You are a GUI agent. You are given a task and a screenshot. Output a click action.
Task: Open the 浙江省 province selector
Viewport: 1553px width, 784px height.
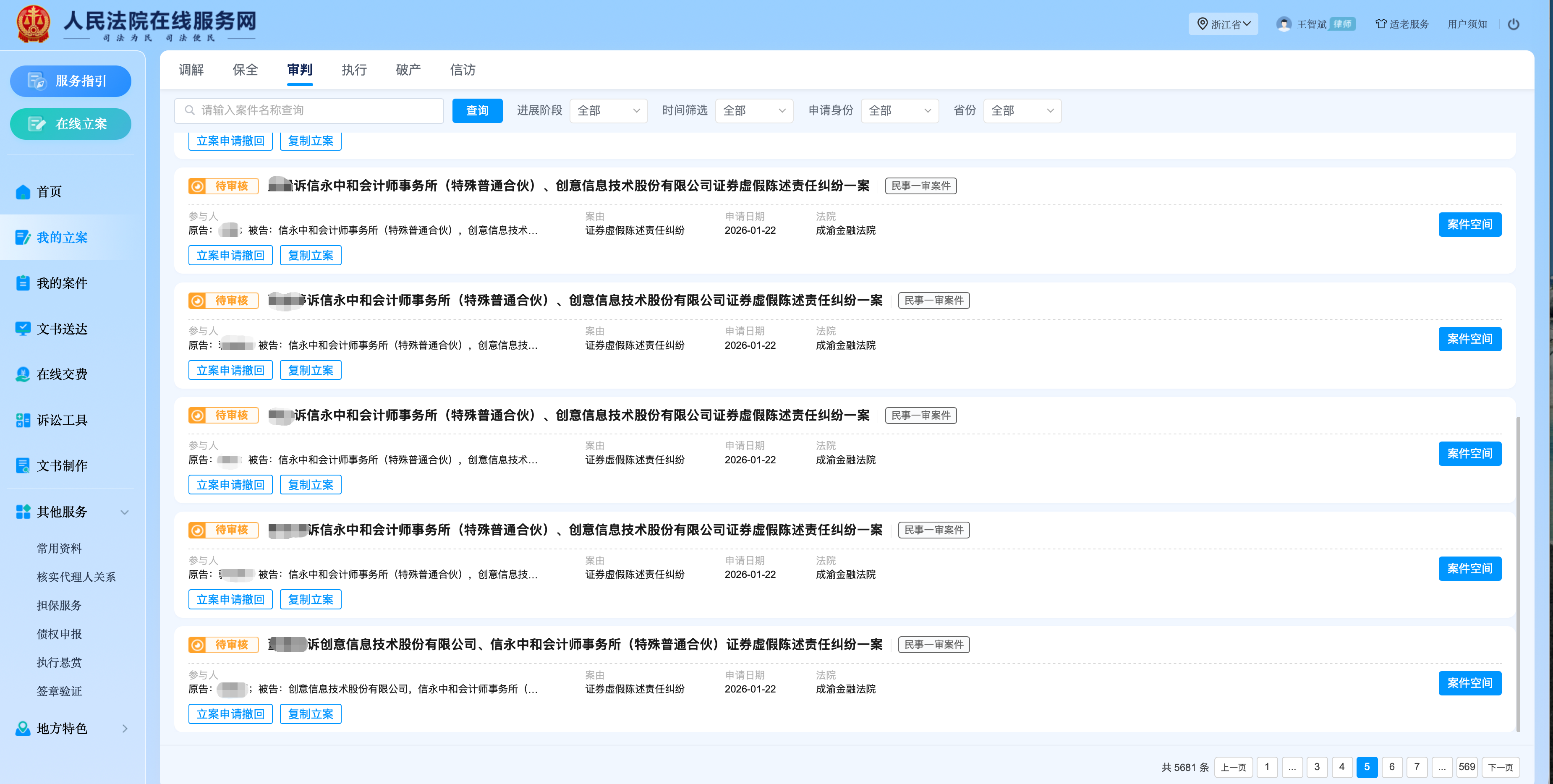tap(1223, 24)
